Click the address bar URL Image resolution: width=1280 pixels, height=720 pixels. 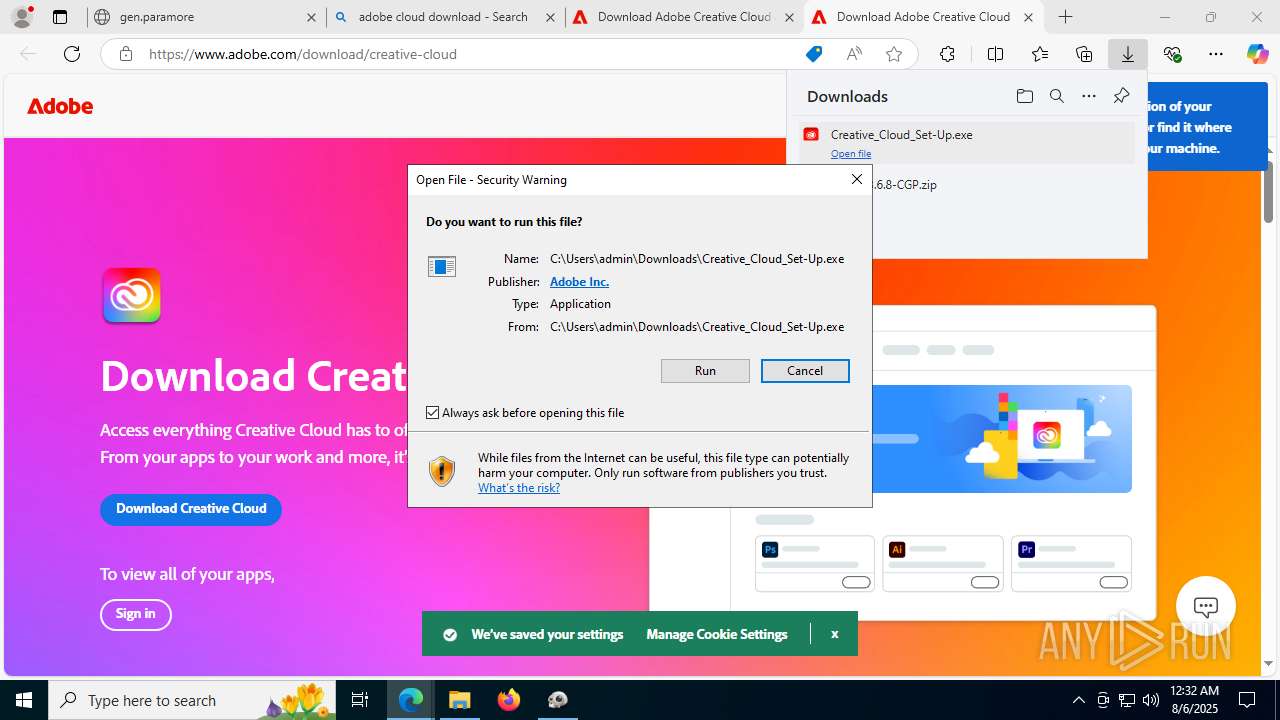pos(303,54)
